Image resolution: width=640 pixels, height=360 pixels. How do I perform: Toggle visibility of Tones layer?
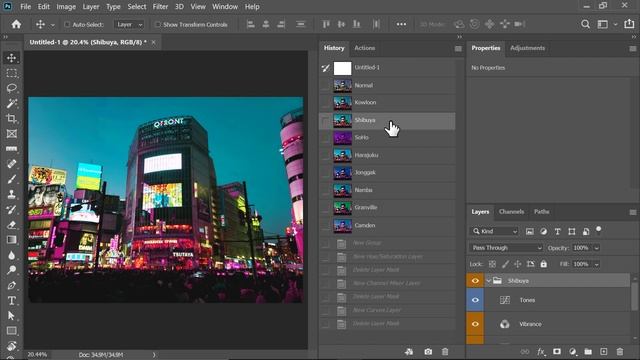click(475, 300)
